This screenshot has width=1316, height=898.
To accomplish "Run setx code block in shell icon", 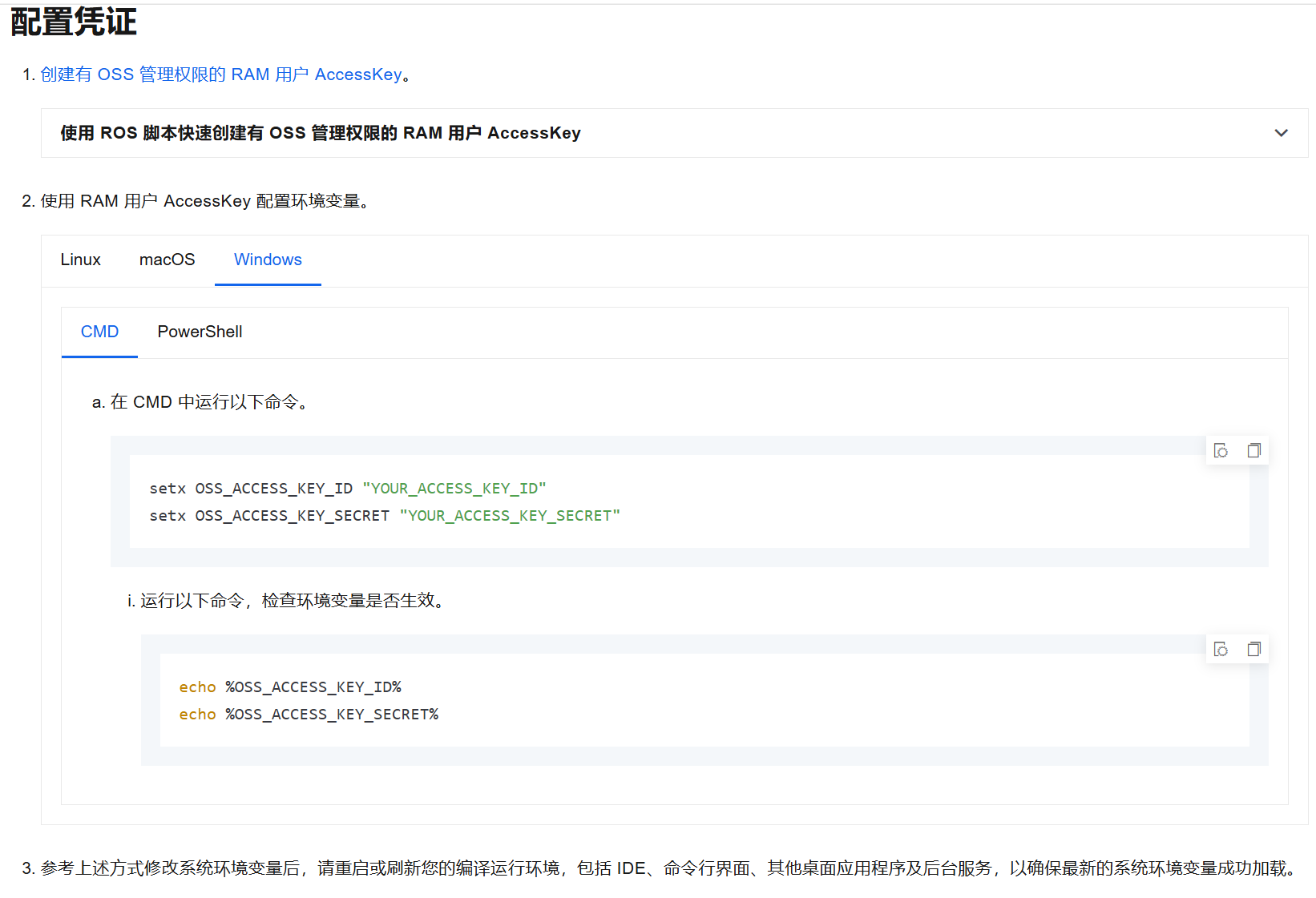I will coord(1221,450).
